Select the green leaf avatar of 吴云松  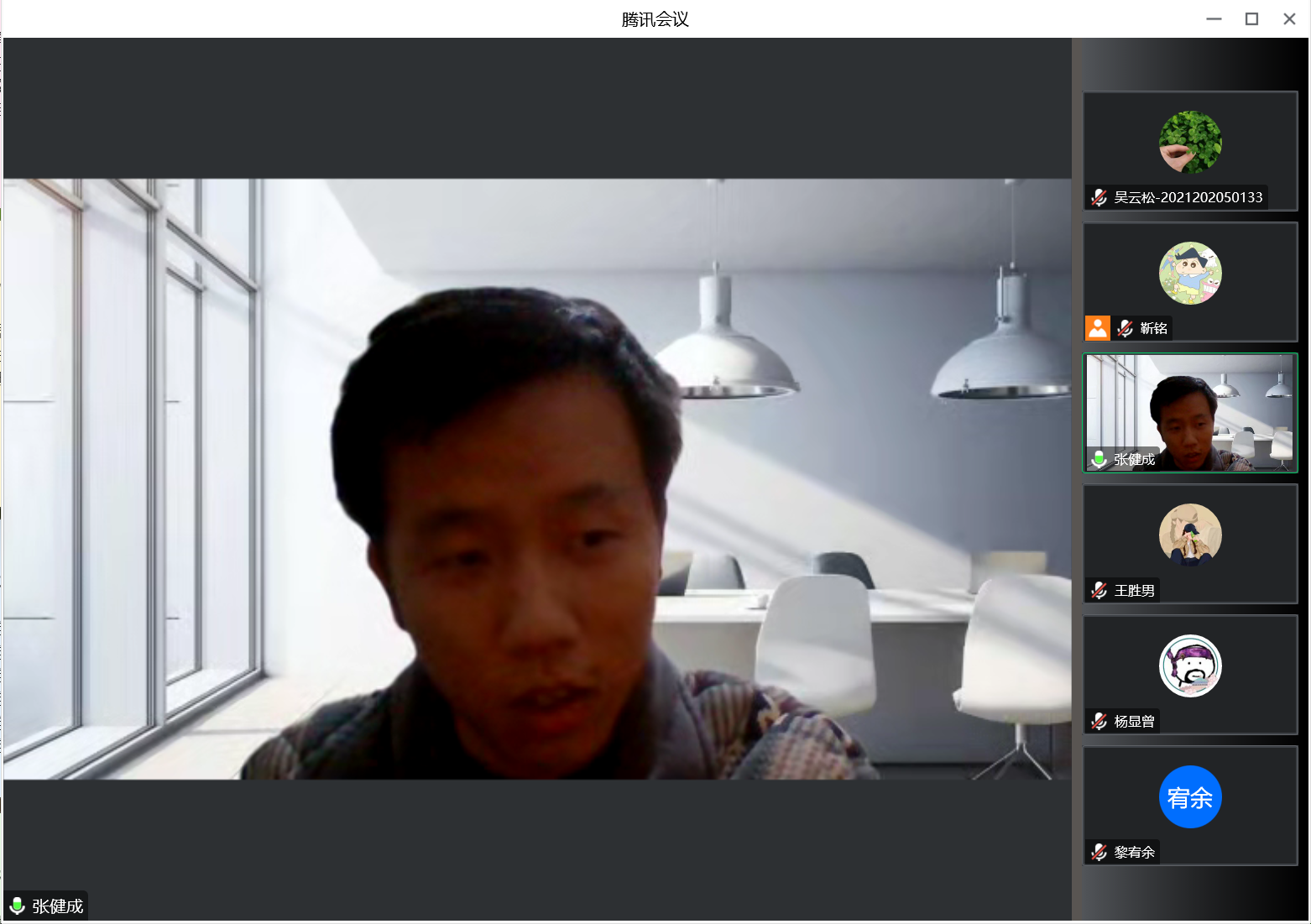coord(1189,142)
